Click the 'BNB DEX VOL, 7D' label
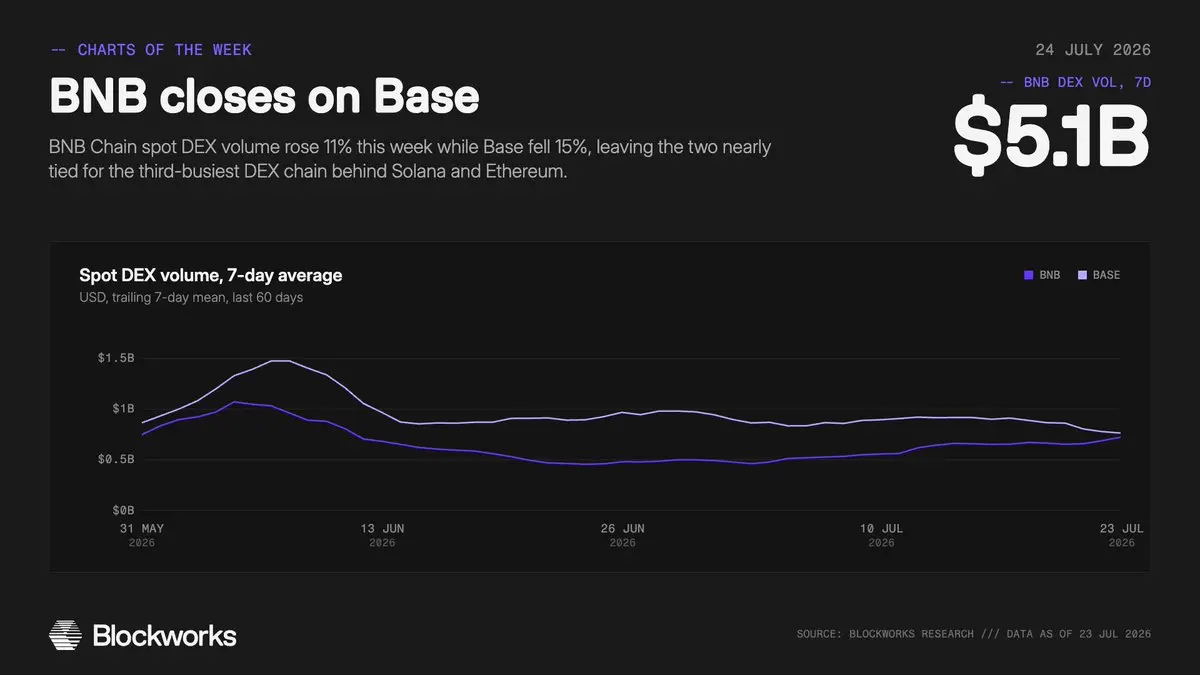Image resolution: width=1200 pixels, height=675 pixels. click(1075, 82)
